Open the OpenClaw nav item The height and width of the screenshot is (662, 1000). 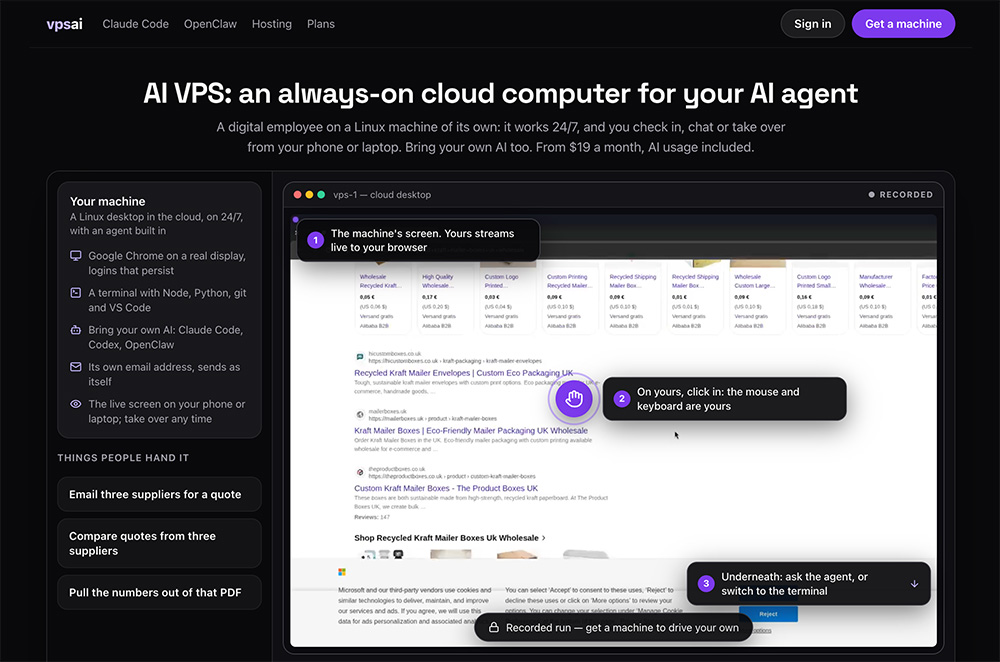210,24
